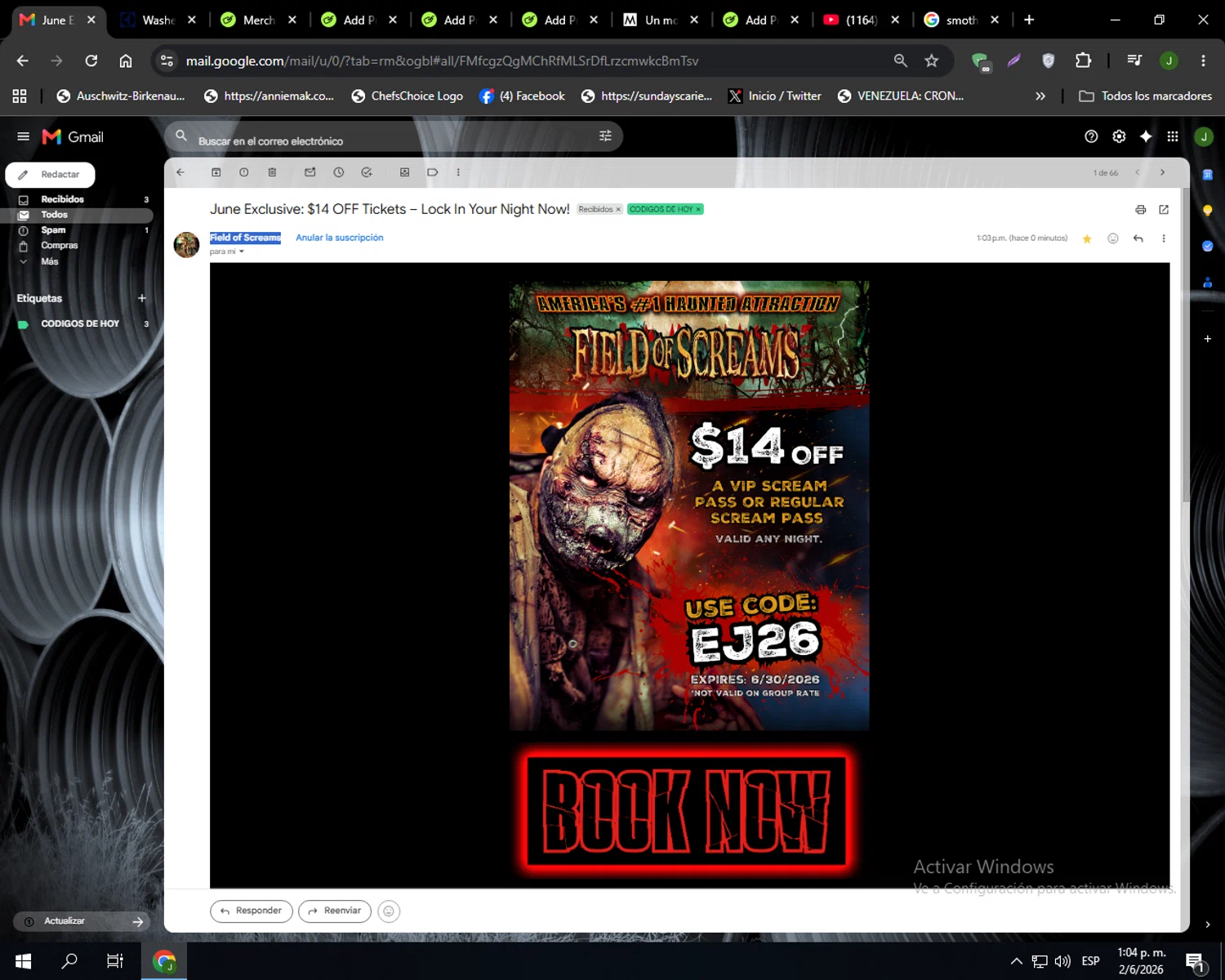Bookmark this page with star icon
The image size is (1225, 980).
click(931, 60)
